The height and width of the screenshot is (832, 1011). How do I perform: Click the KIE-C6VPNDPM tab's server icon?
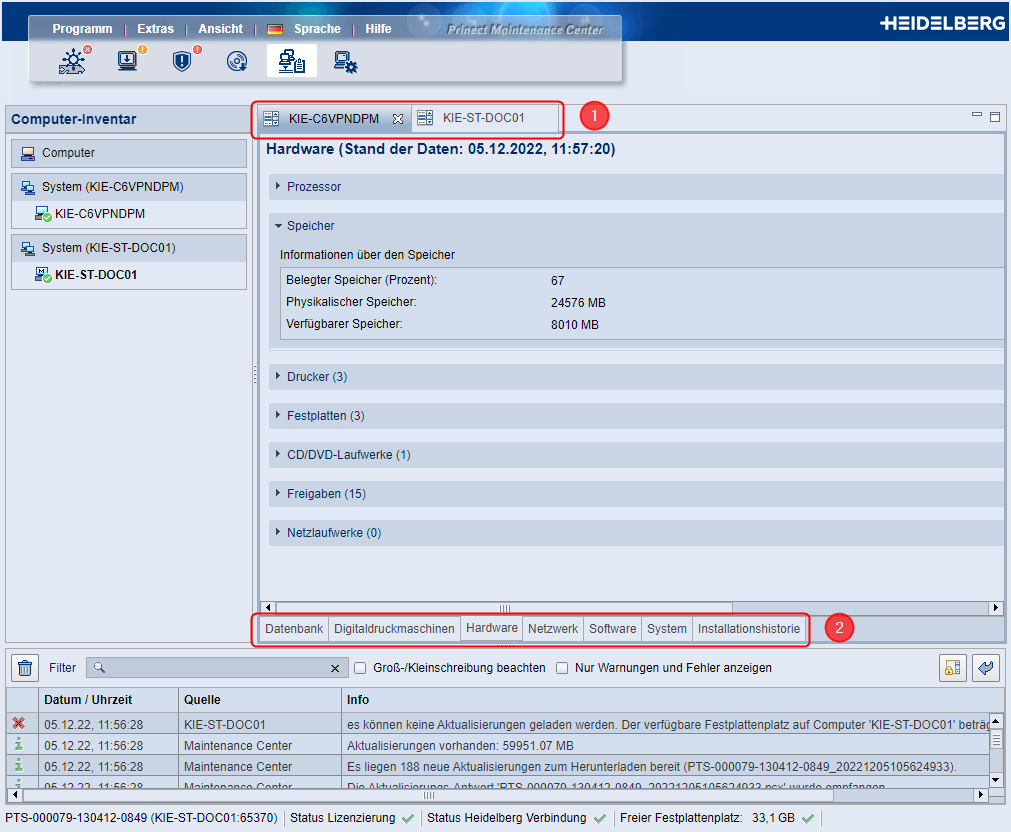pyautogui.click(x=271, y=119)
